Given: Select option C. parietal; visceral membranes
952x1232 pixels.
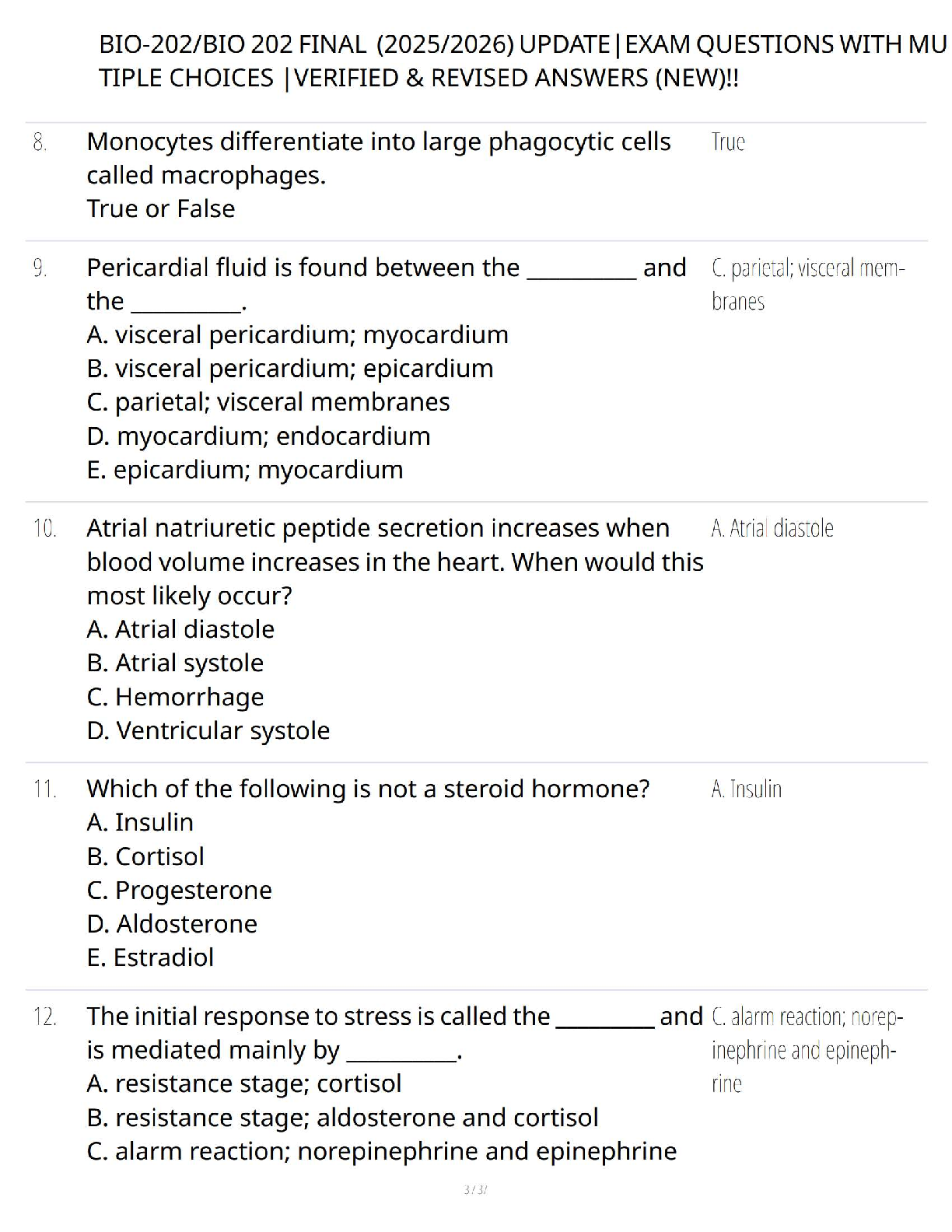Looking at the screenshot, I should [268, 402].
